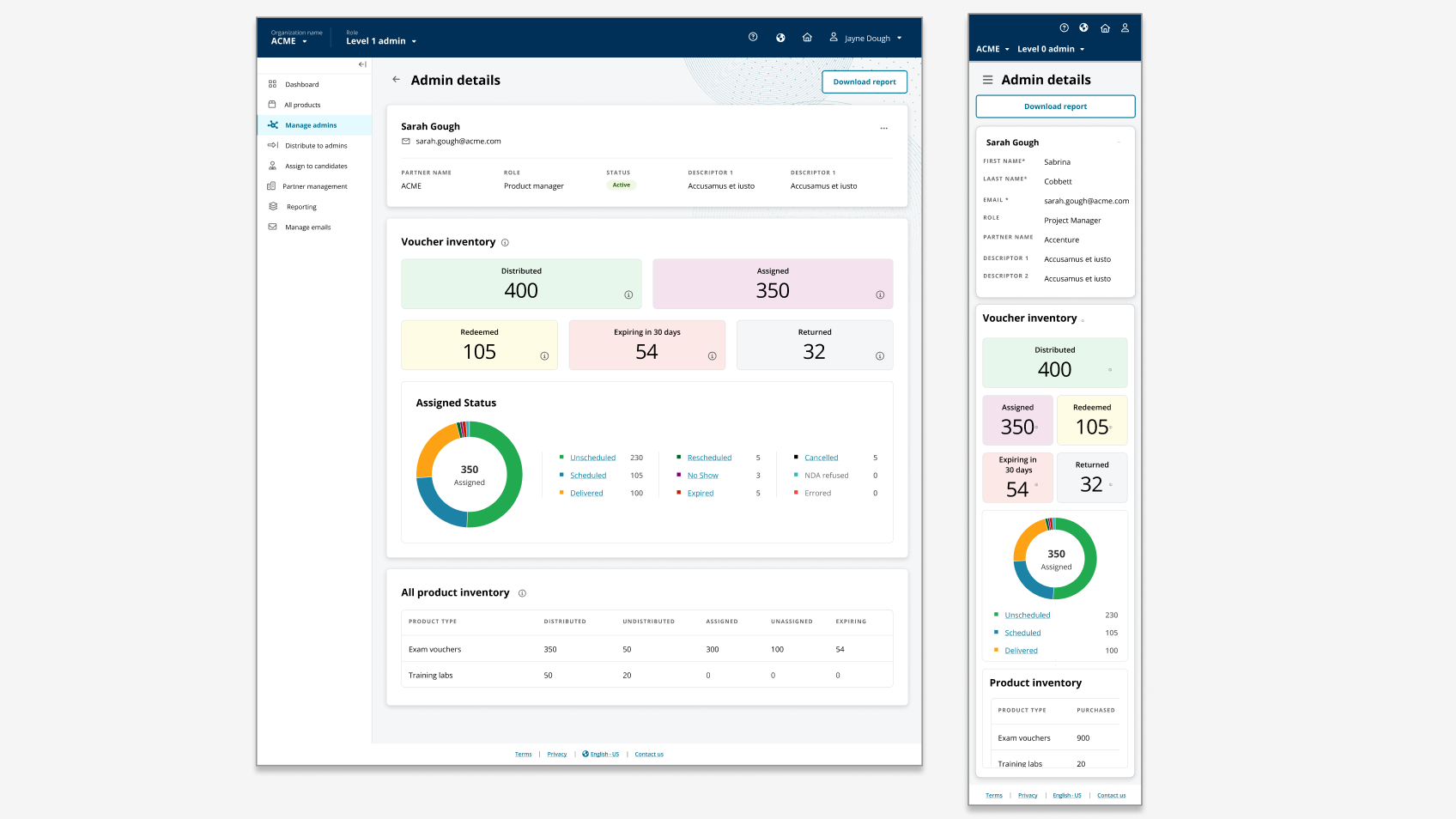Open Level 1 admin role dropdown

click(381, 41)
